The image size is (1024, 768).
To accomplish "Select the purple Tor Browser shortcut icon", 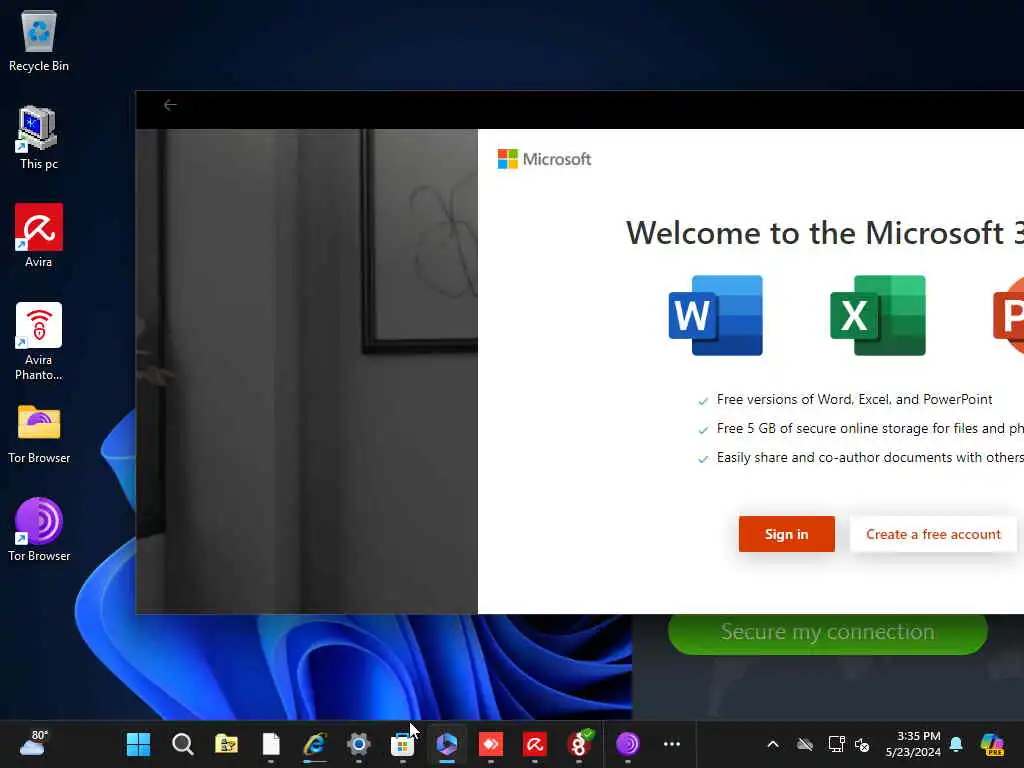I will (x=39, y=530).
